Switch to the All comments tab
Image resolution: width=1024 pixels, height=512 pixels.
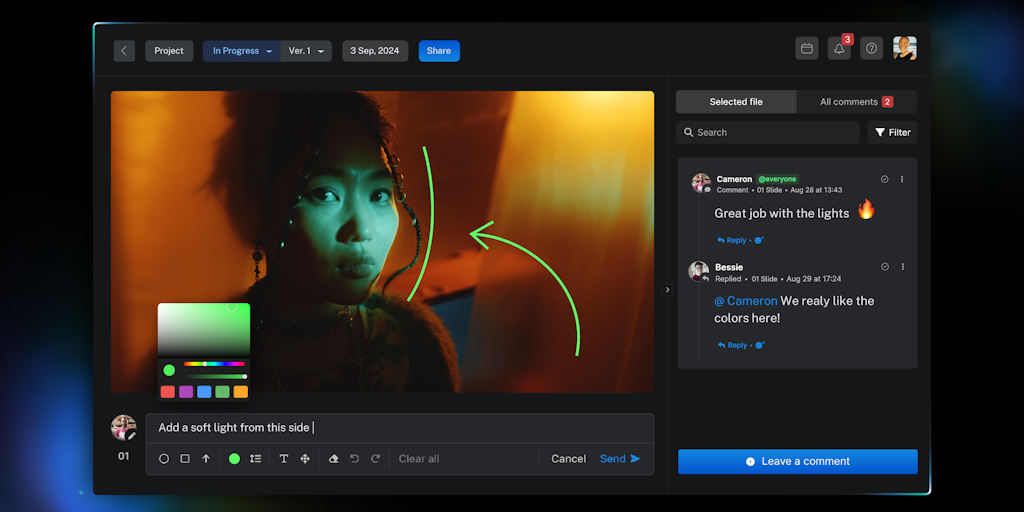(x=855, y=102)
